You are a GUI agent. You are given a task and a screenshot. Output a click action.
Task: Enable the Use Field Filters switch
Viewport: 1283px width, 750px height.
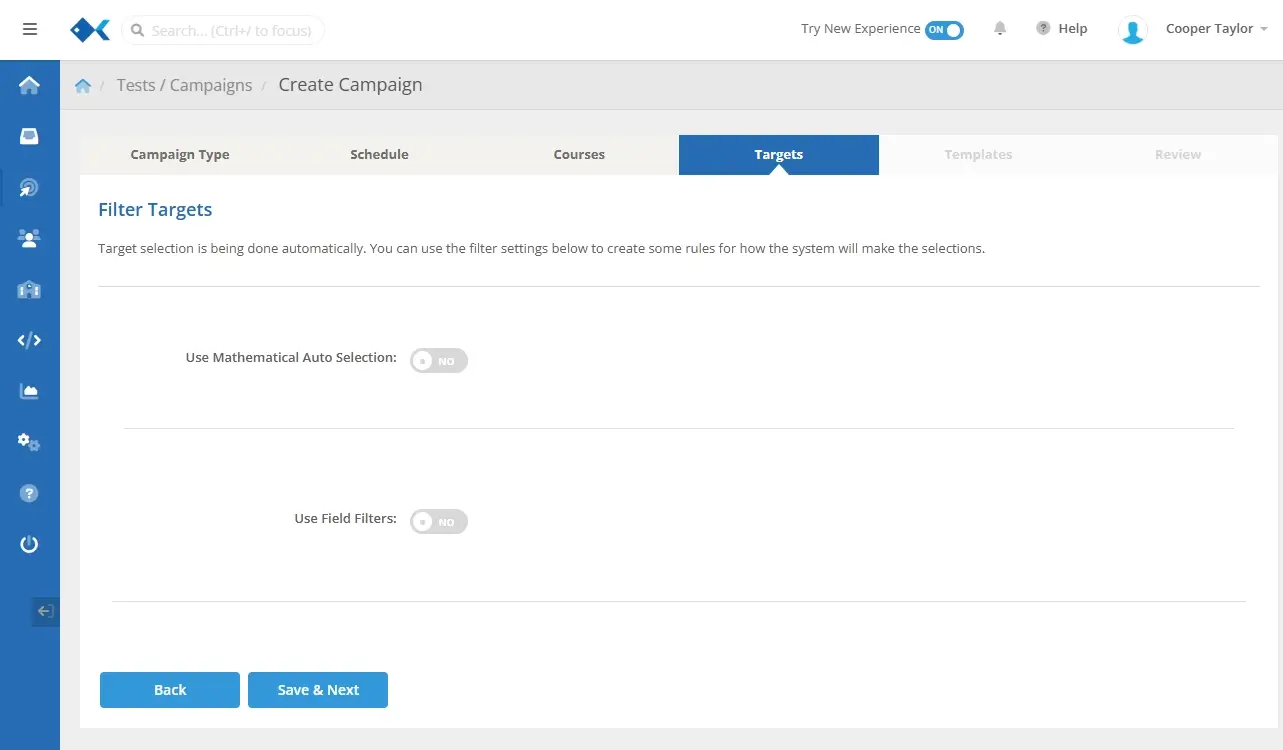point(439,522)
